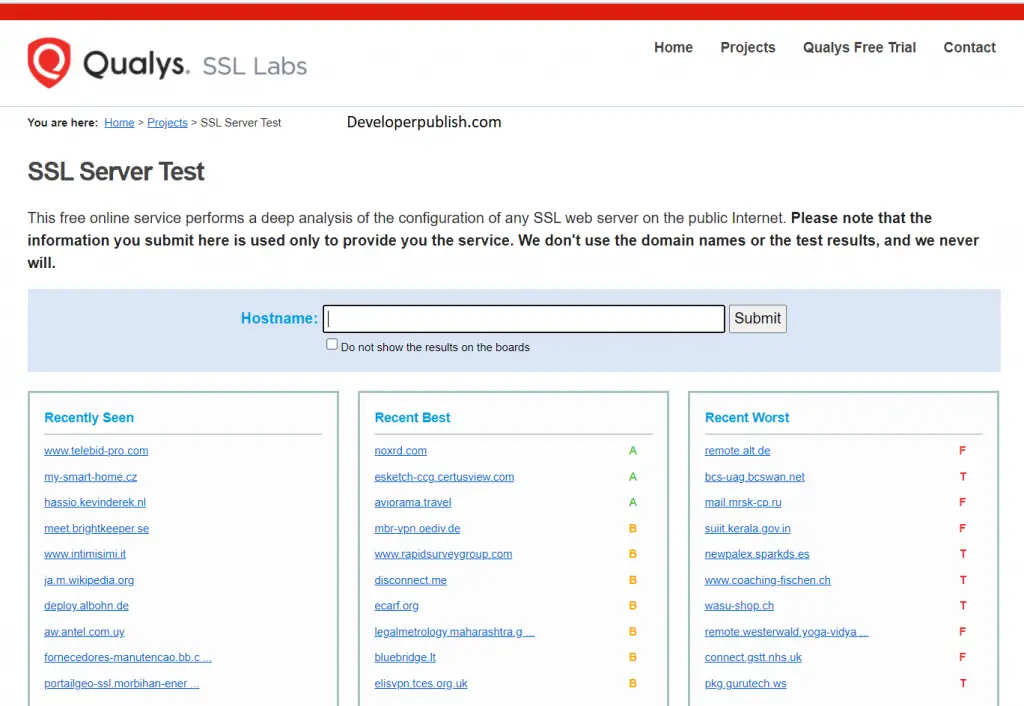The image size is (1024, 706).
Task: Click the Qualys SSL Labs wordmark
Action: (195, 65)
